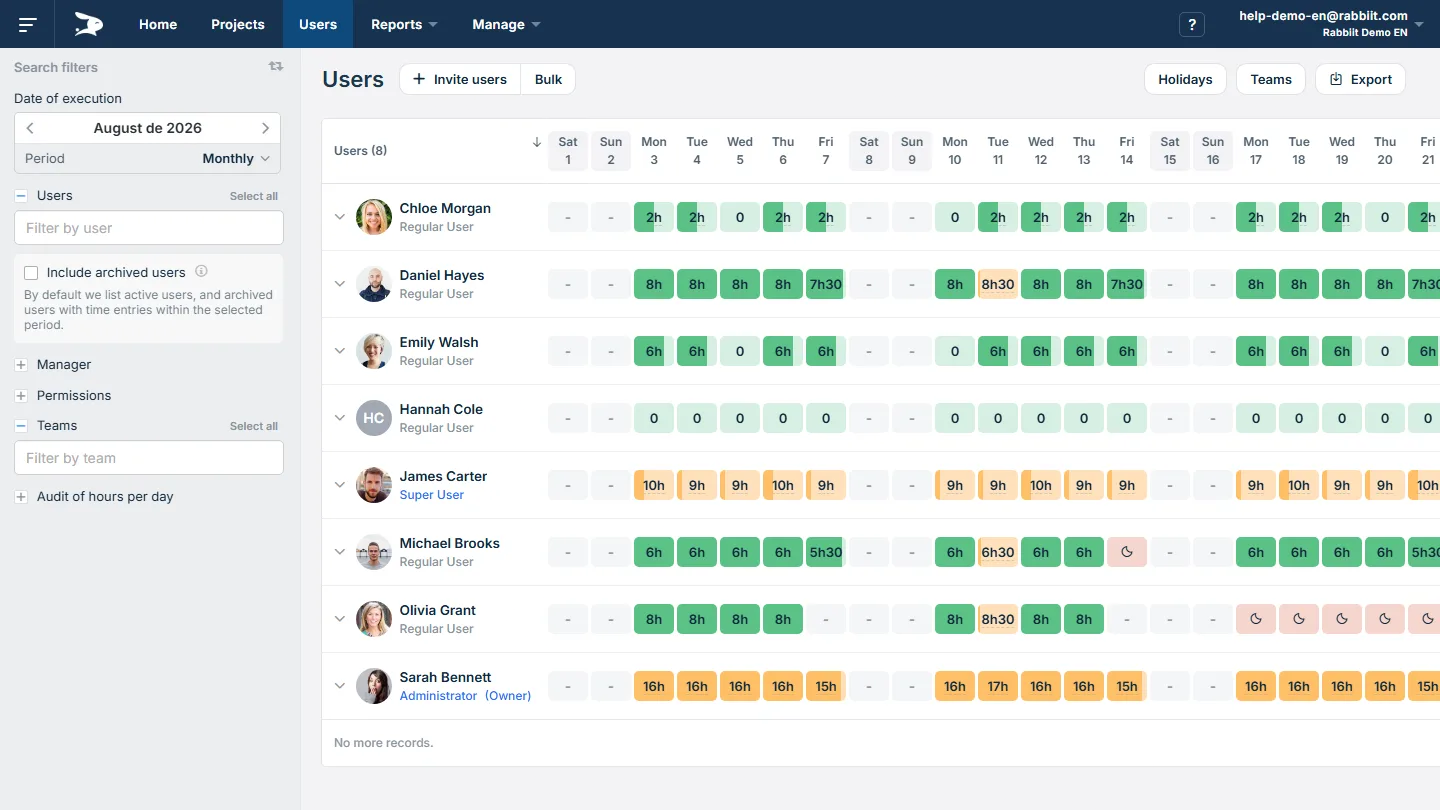1440x810 pixels.
Task: Click Olivia Grant's avatar
Action: click(x=374, y=619)
